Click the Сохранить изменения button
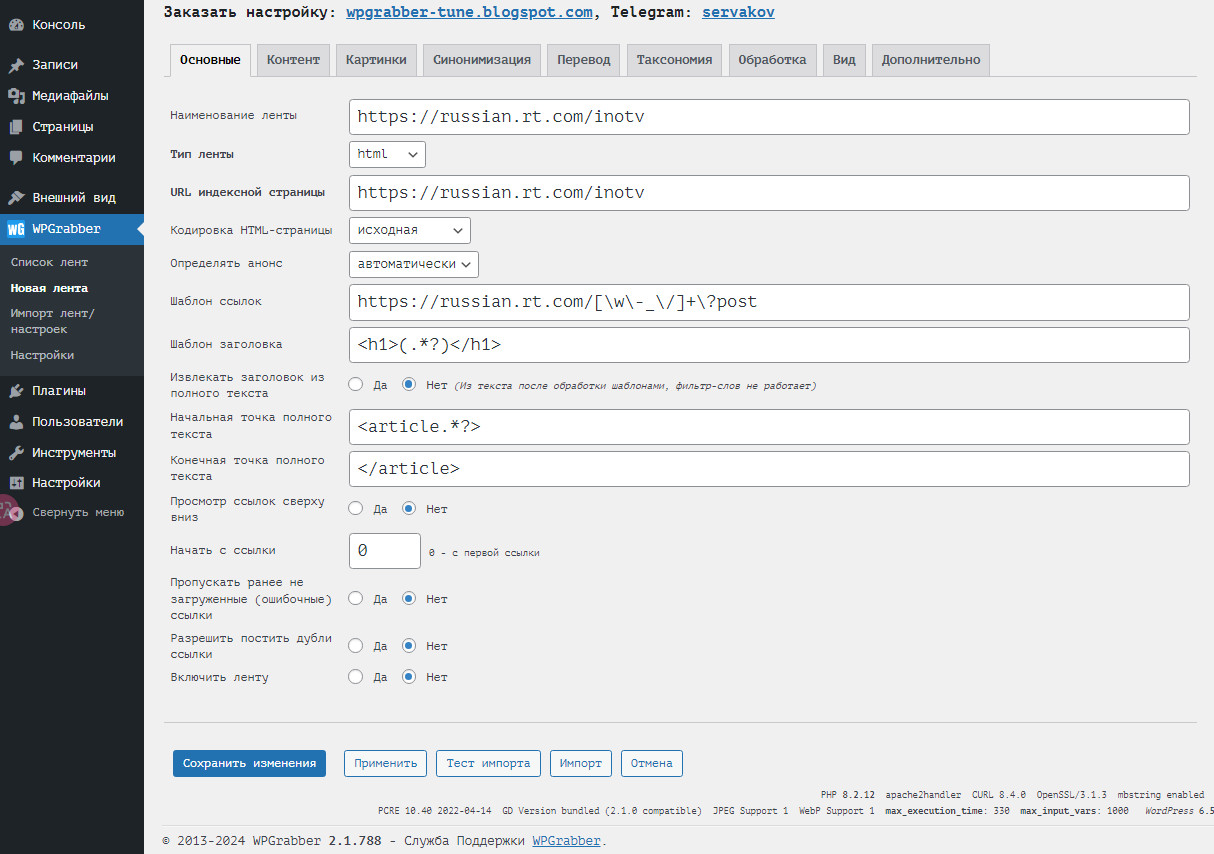This screenshot has height=854, width=1214. point(249,763)
